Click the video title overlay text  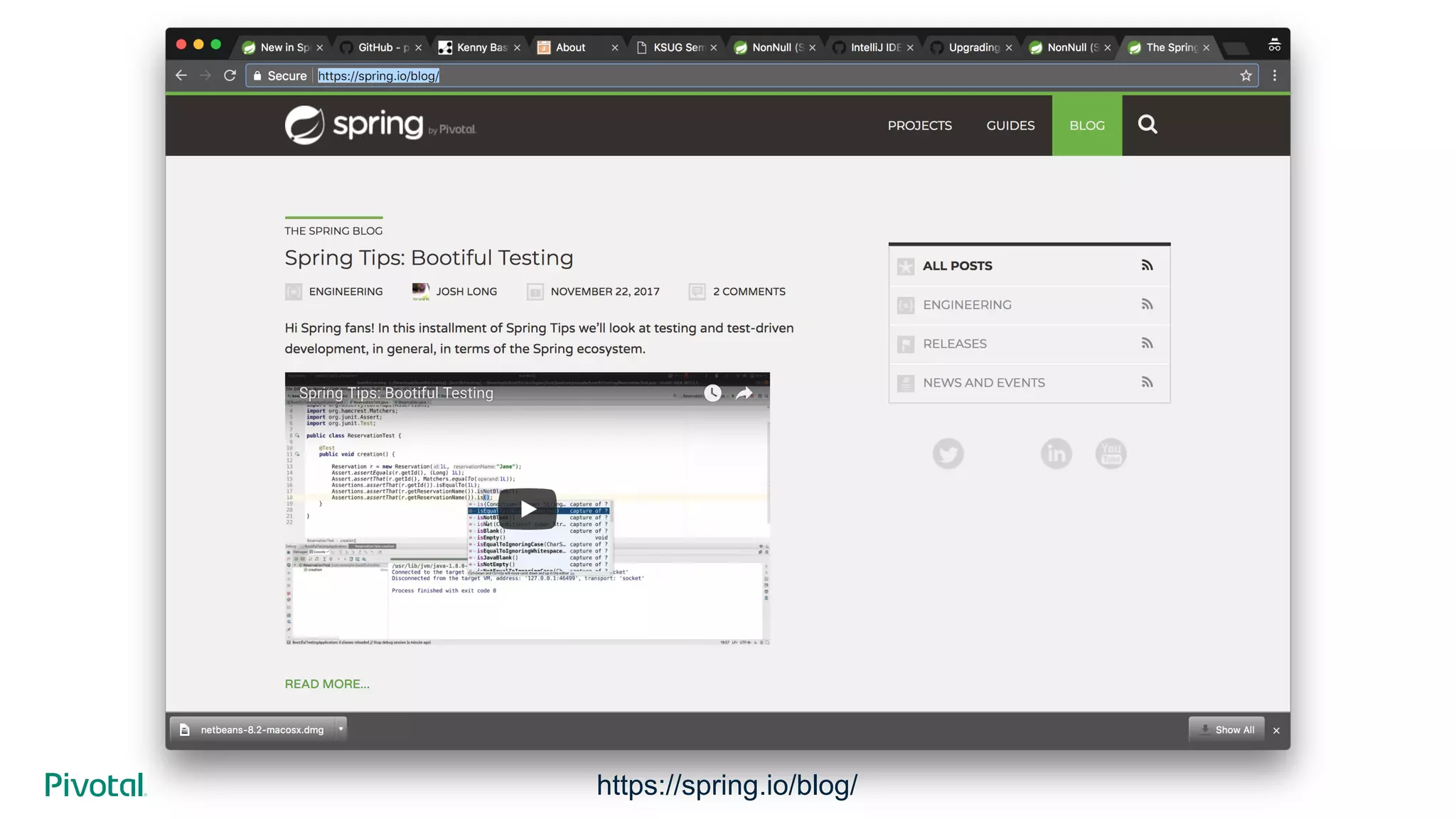(396, 393)
